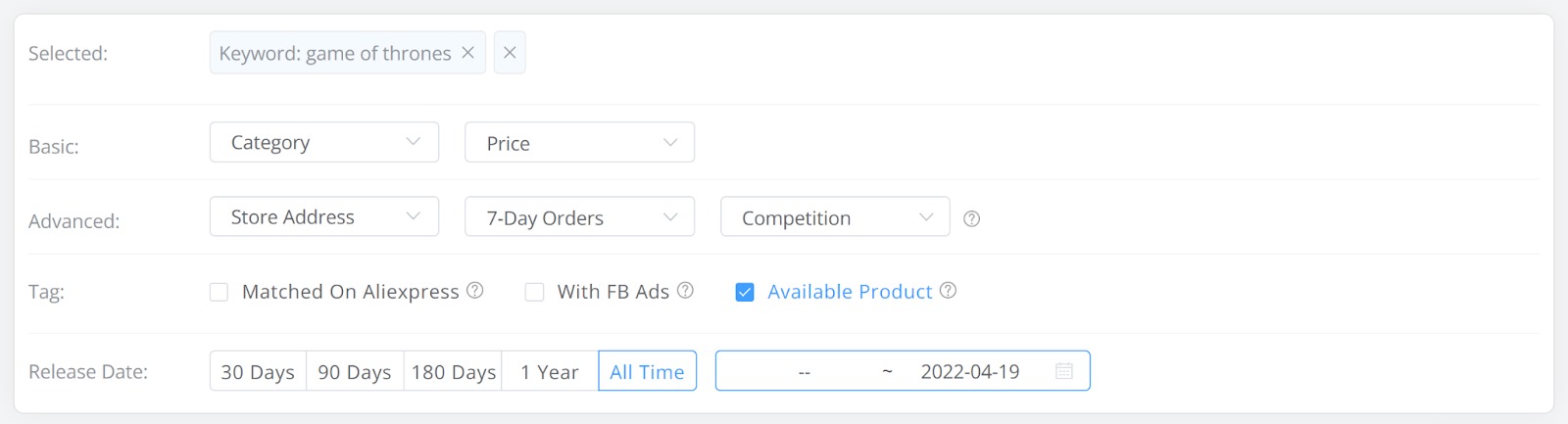This screenshot has width=1568, height=424.
Task: Clear all selected filters with X button
Action: click(x=510, y=53)
